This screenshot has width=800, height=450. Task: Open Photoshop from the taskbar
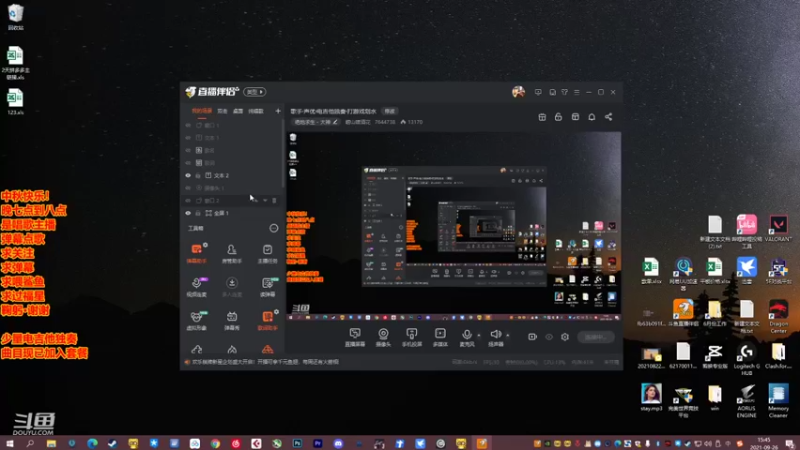click(x=297, y=443)
